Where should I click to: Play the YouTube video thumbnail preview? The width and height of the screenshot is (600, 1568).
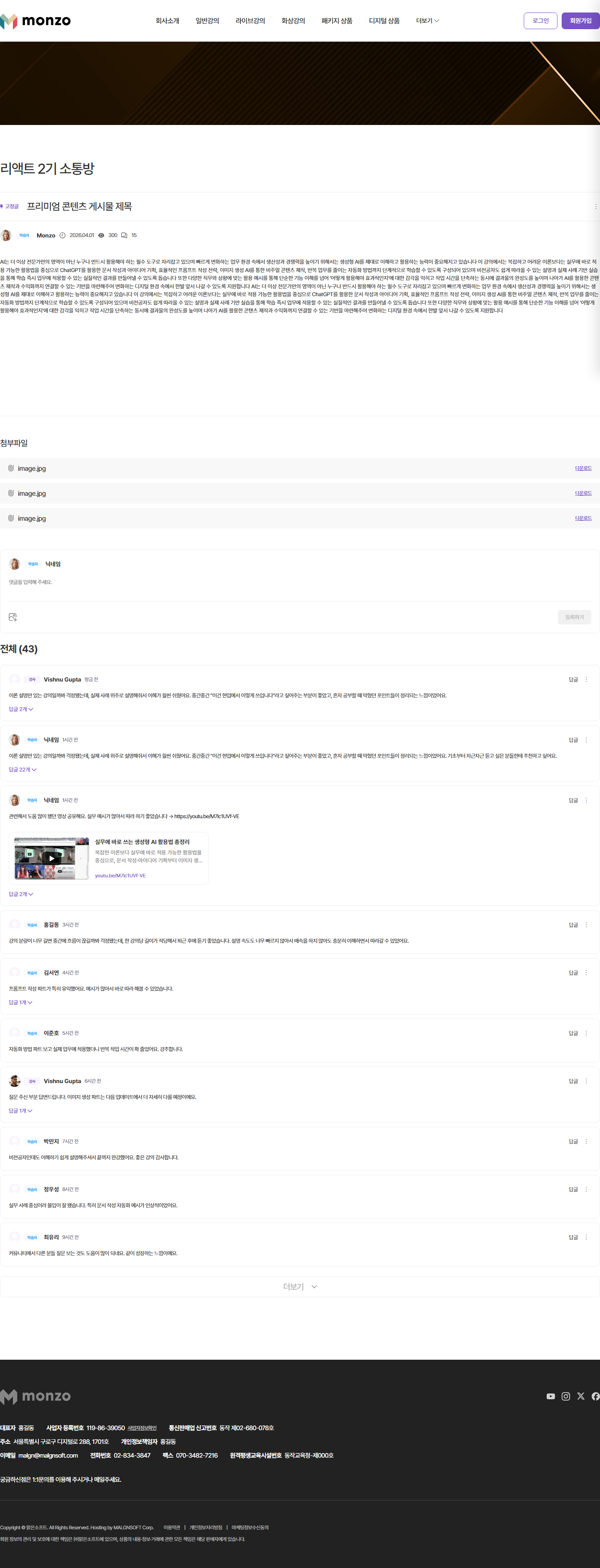[52, 858]
